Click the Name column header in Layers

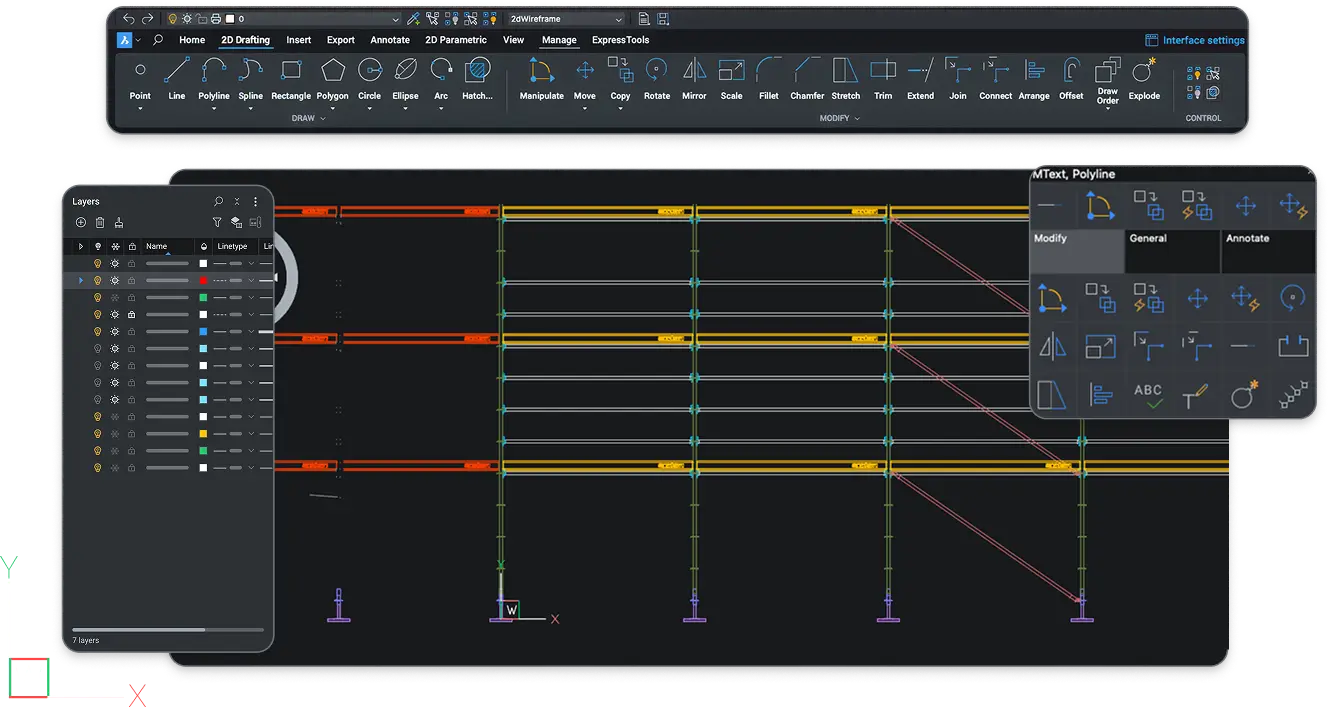coord(157,246)
